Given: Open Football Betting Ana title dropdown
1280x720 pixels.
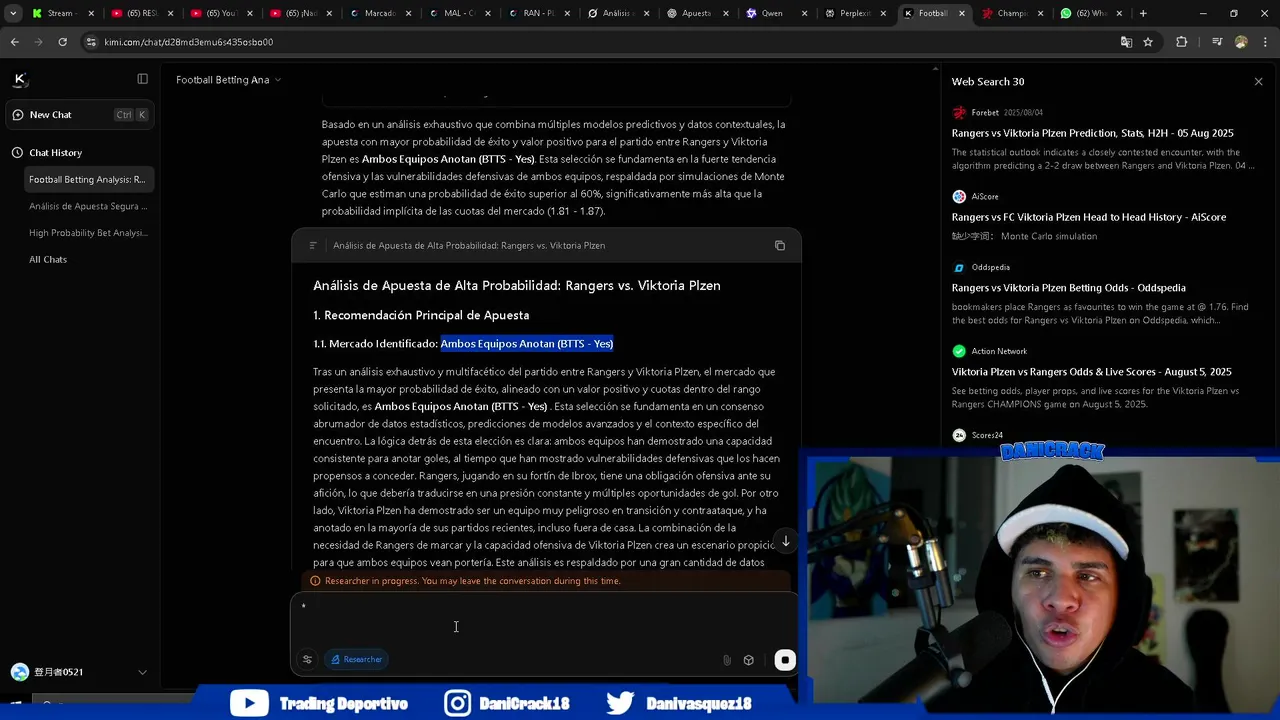Looking at the screenshot, I should [x=228, y=80].
